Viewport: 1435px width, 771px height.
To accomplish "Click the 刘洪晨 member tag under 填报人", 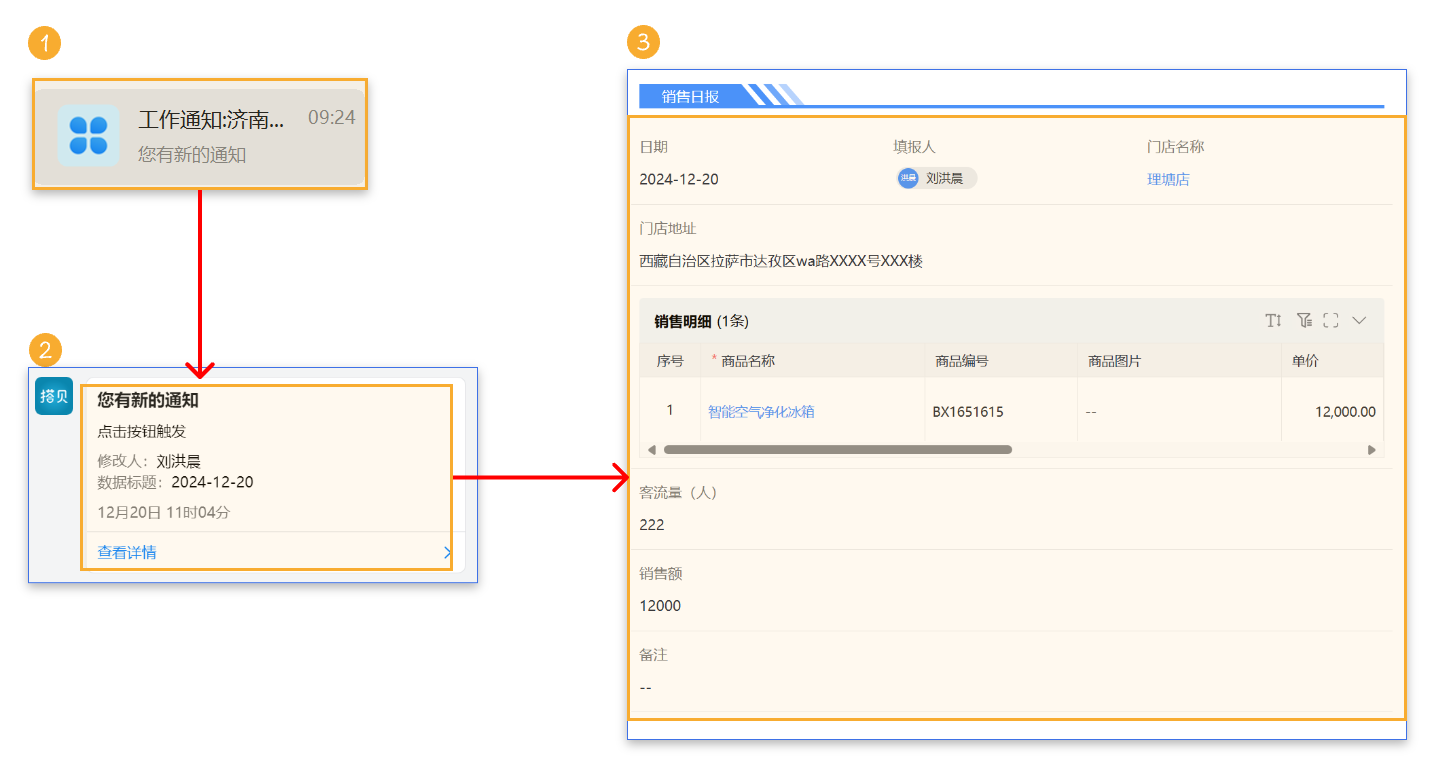I will coord(943,178).
